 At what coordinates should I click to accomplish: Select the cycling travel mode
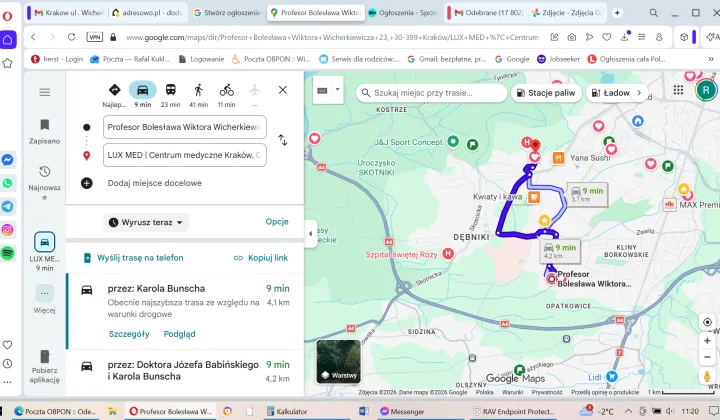point(226,90)
